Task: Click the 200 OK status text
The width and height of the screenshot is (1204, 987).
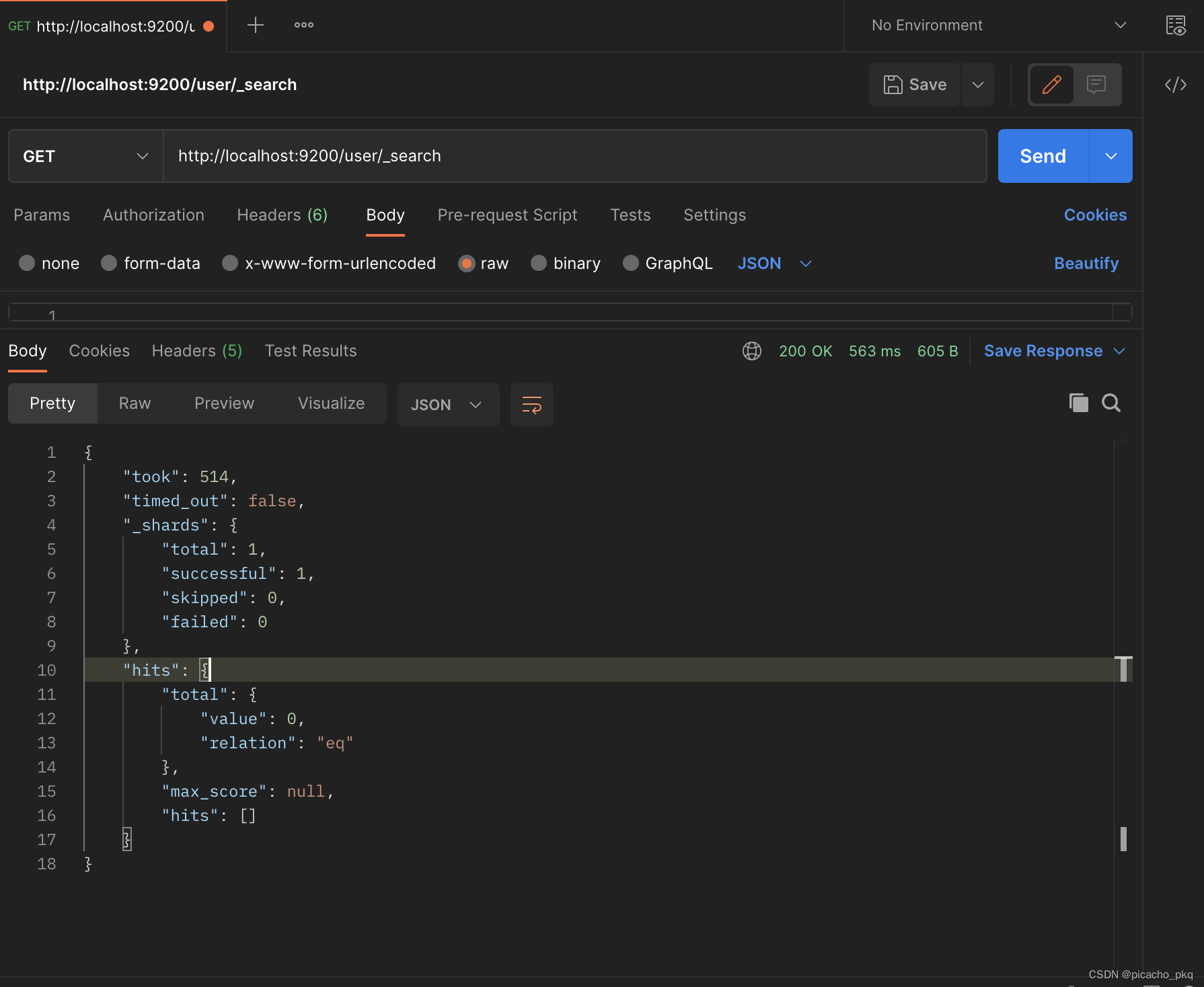Action: 805,351
